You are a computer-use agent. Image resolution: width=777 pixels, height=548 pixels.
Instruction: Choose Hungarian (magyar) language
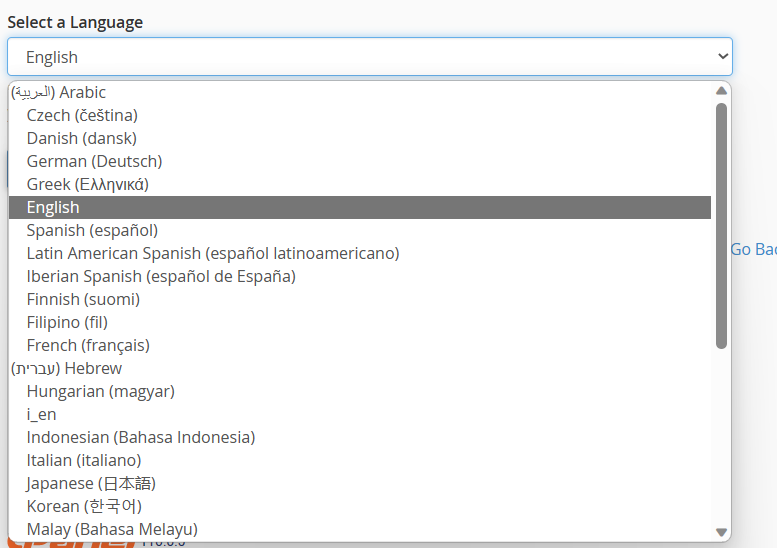click(100, 391)
